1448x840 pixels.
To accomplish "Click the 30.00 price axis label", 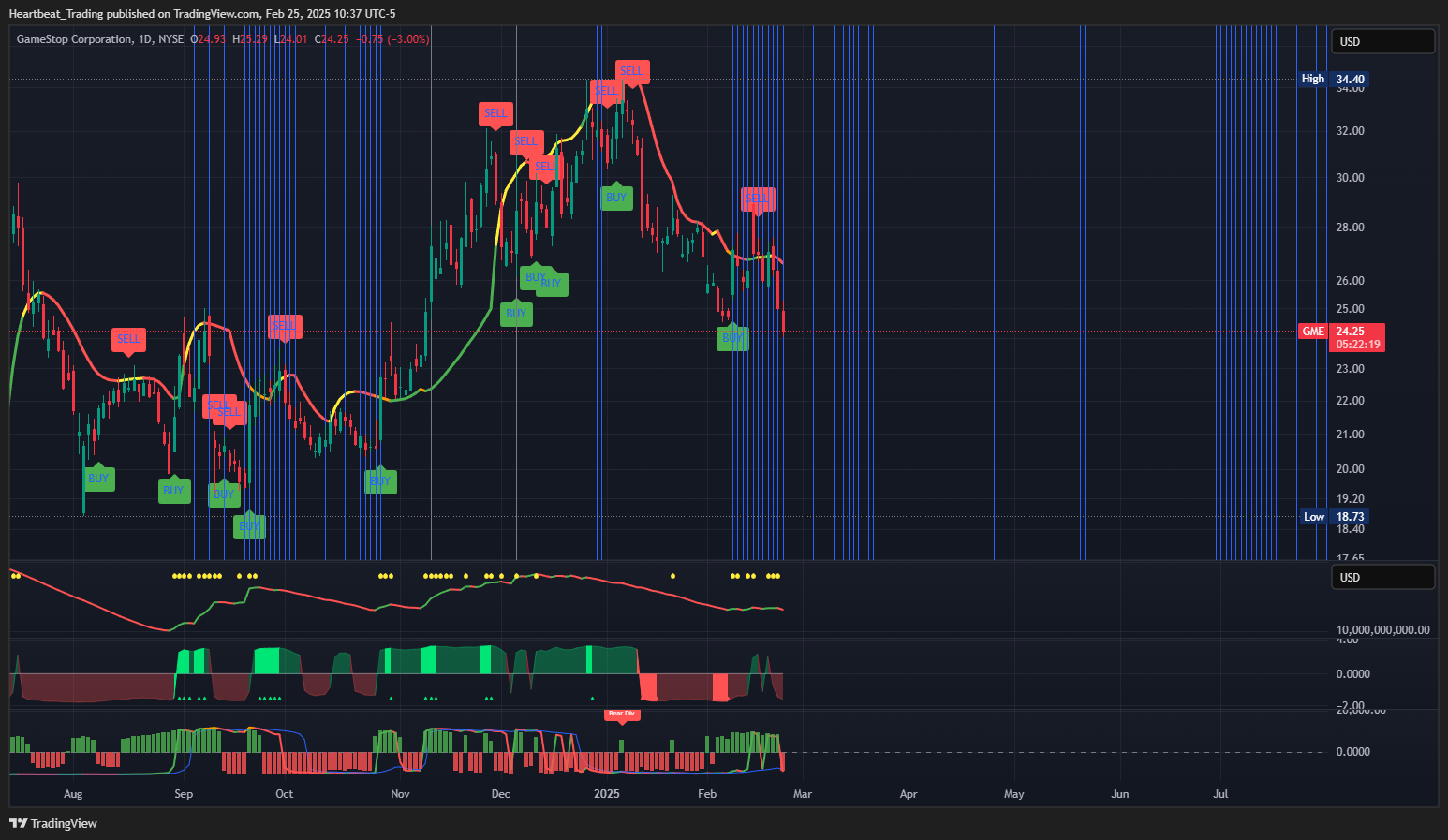I will (x=1351, y=178).
